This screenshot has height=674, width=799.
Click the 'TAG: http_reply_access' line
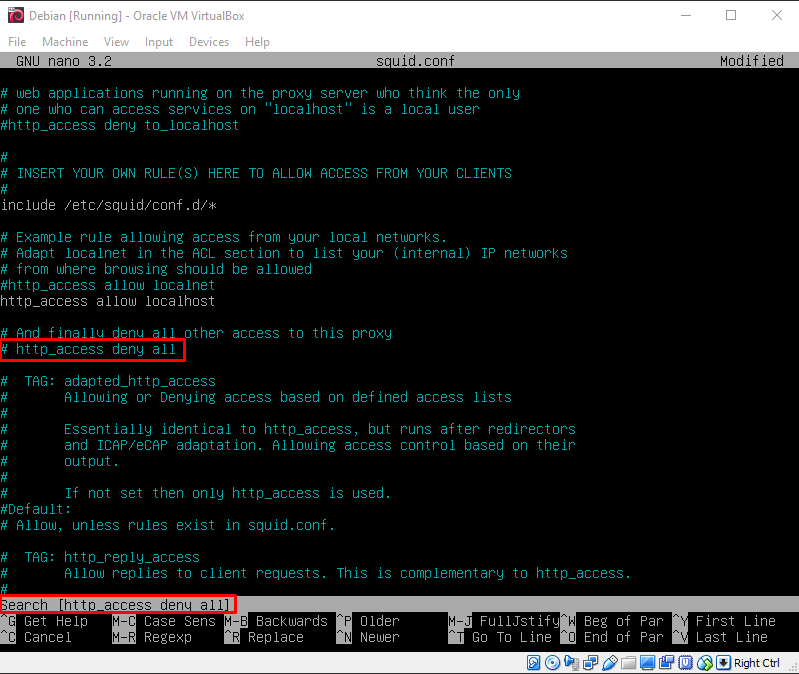[100, 557]
